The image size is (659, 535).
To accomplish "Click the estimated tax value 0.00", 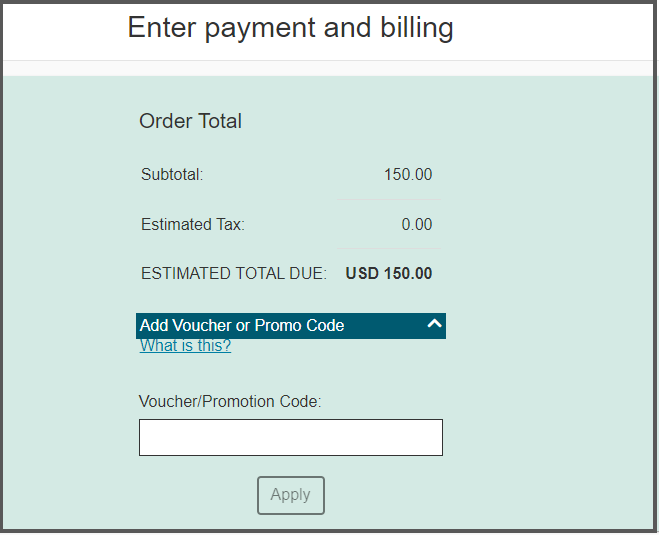I will click(x=417, y=225).
